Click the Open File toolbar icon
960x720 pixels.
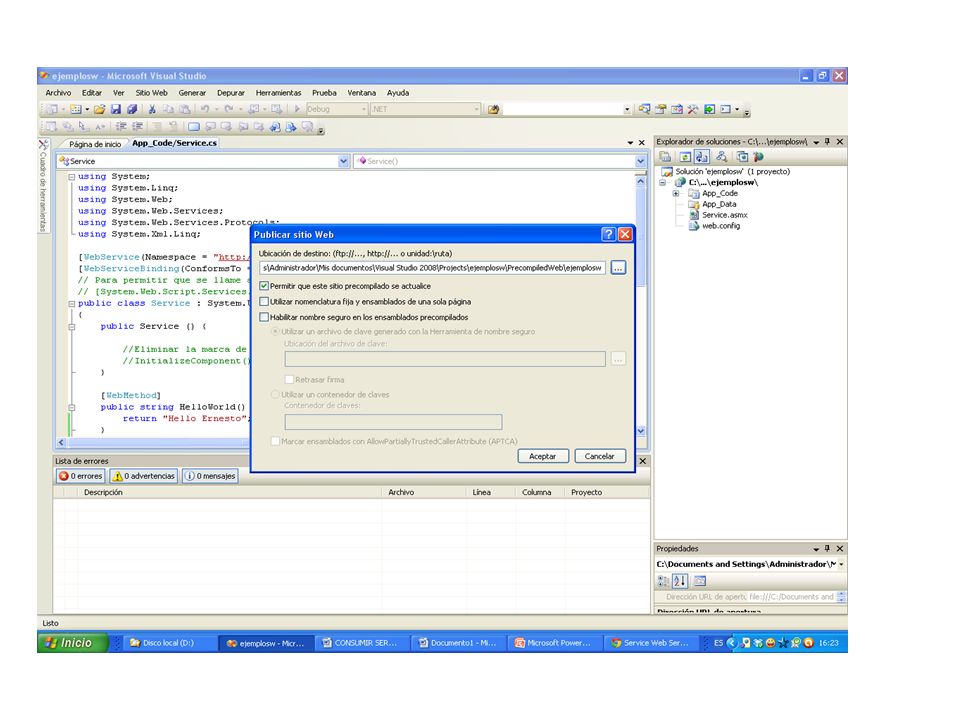[x=99, y=109]
